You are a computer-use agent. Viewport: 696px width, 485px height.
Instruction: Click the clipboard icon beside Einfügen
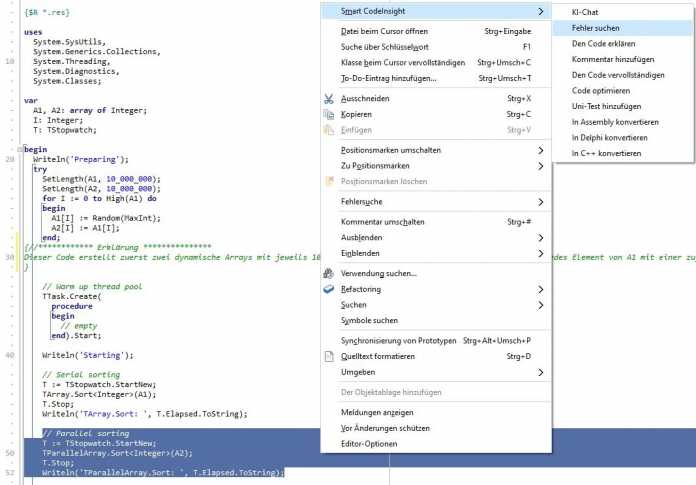329,130
